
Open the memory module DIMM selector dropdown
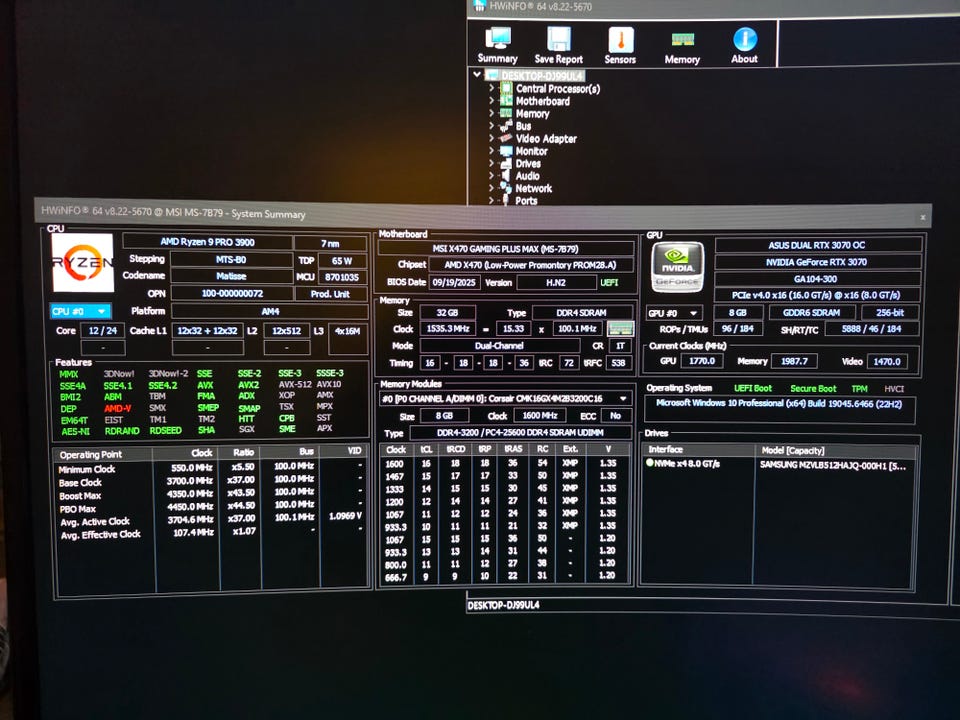coord(505,399)
